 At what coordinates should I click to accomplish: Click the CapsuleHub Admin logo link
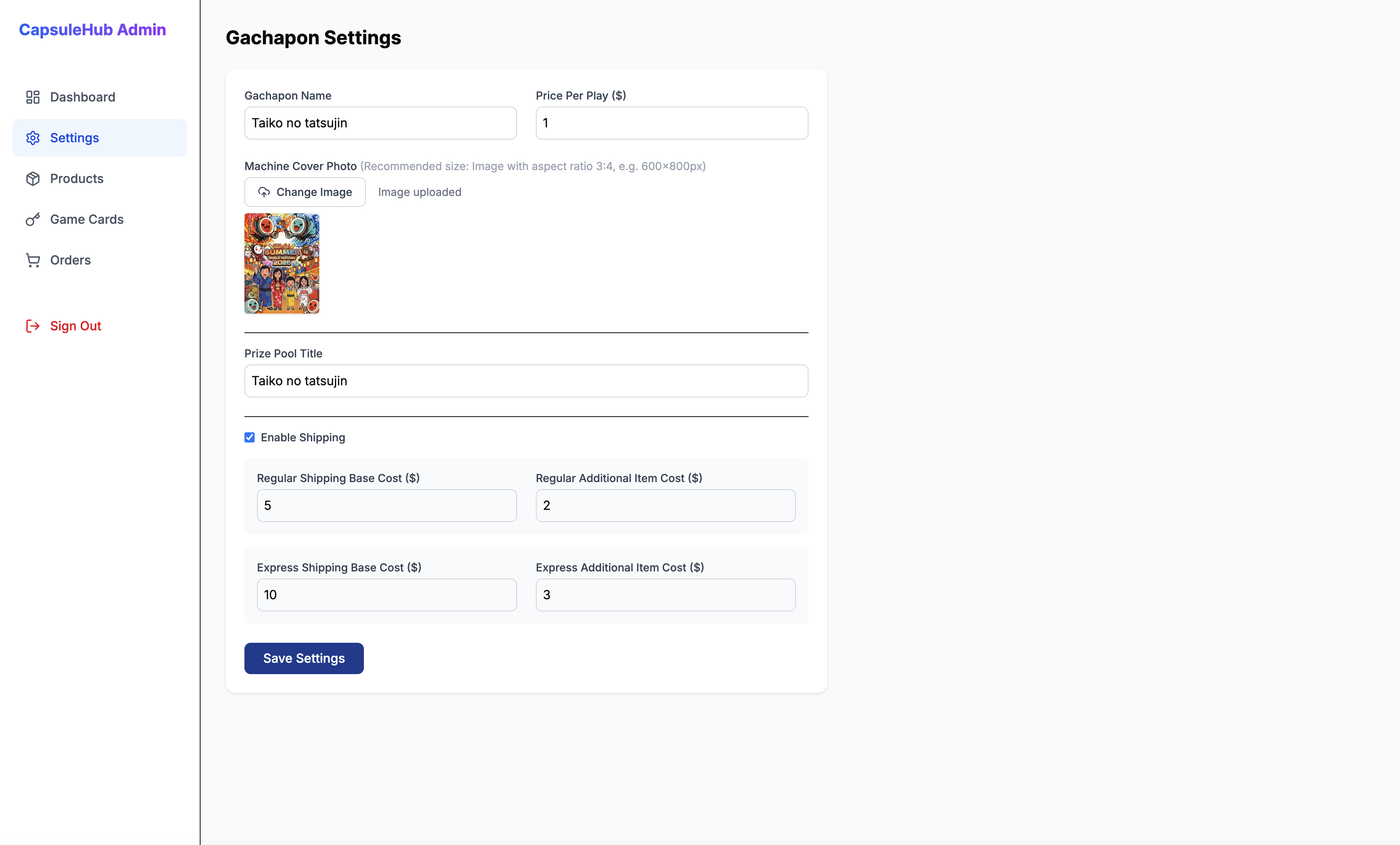click(x=92, y=29)
